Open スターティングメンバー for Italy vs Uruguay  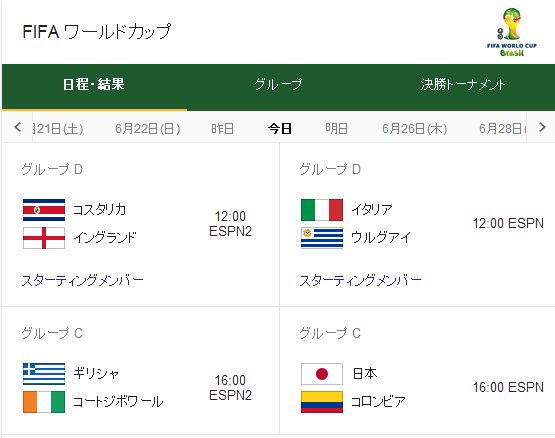[360, 280]
